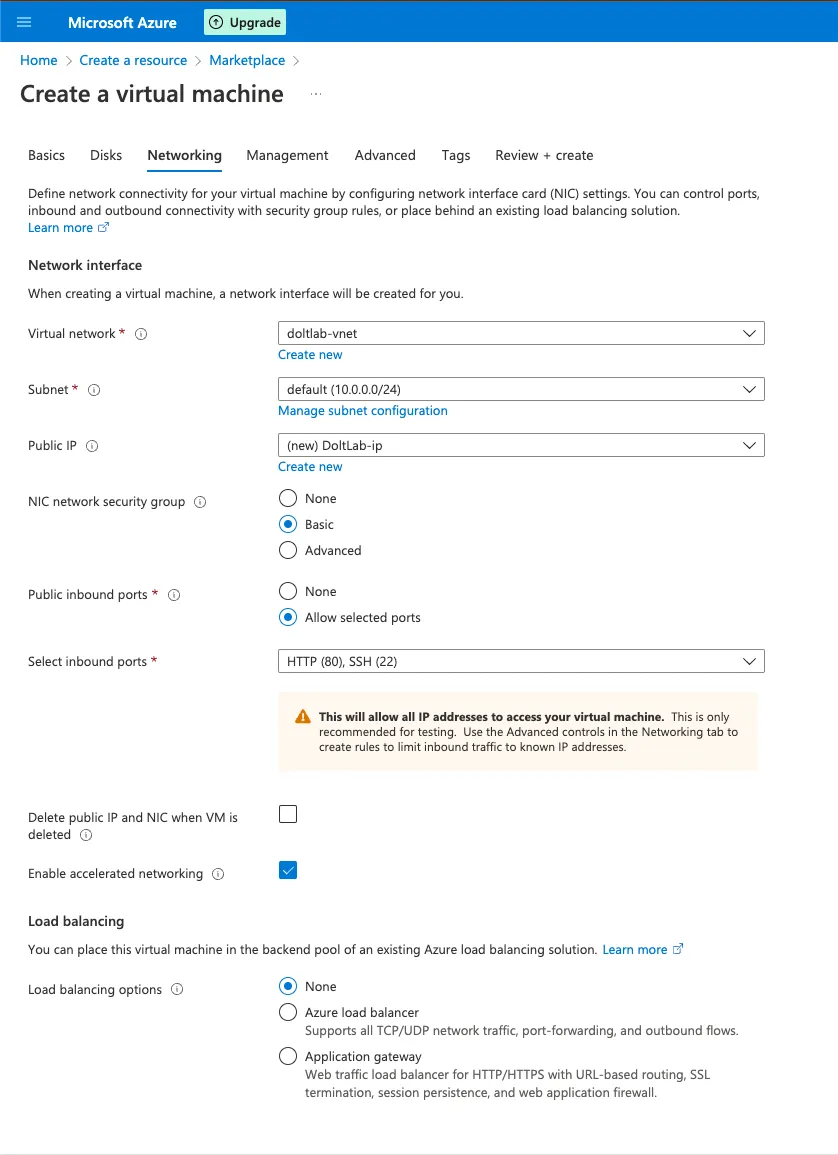The width and height of the screenshot is (838, 1155).
Task: Open Manage subnet configuration link
Action: pos(363,410)
